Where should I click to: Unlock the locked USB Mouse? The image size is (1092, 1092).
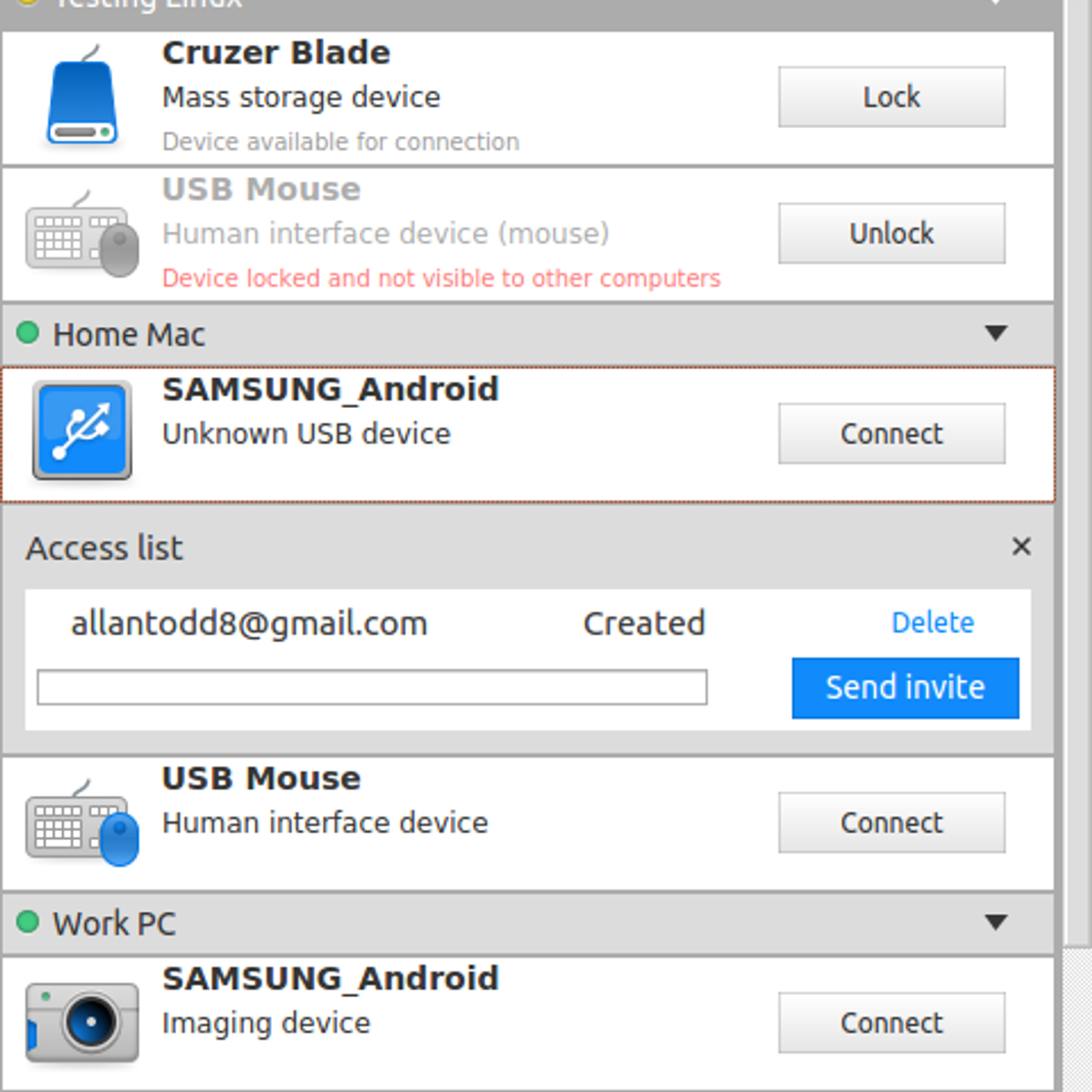(x=891, y=233)
